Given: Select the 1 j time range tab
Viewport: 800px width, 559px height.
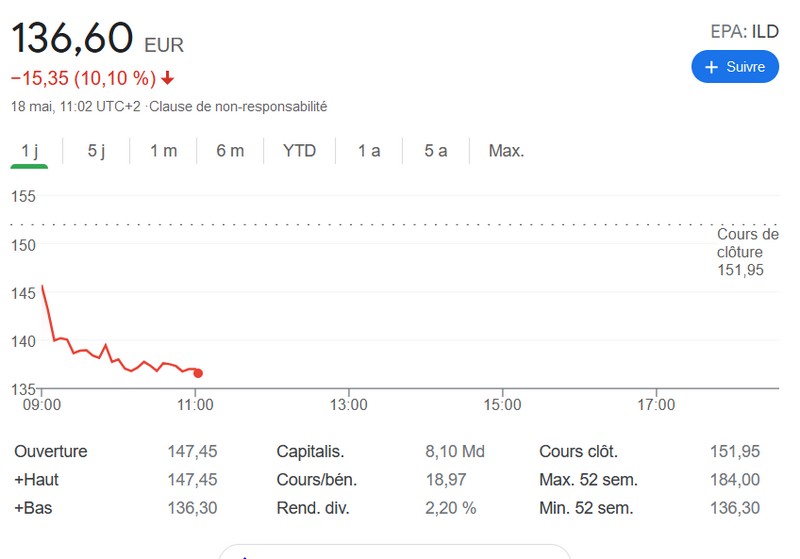Looking at the screenshot, I should [30, 151].
